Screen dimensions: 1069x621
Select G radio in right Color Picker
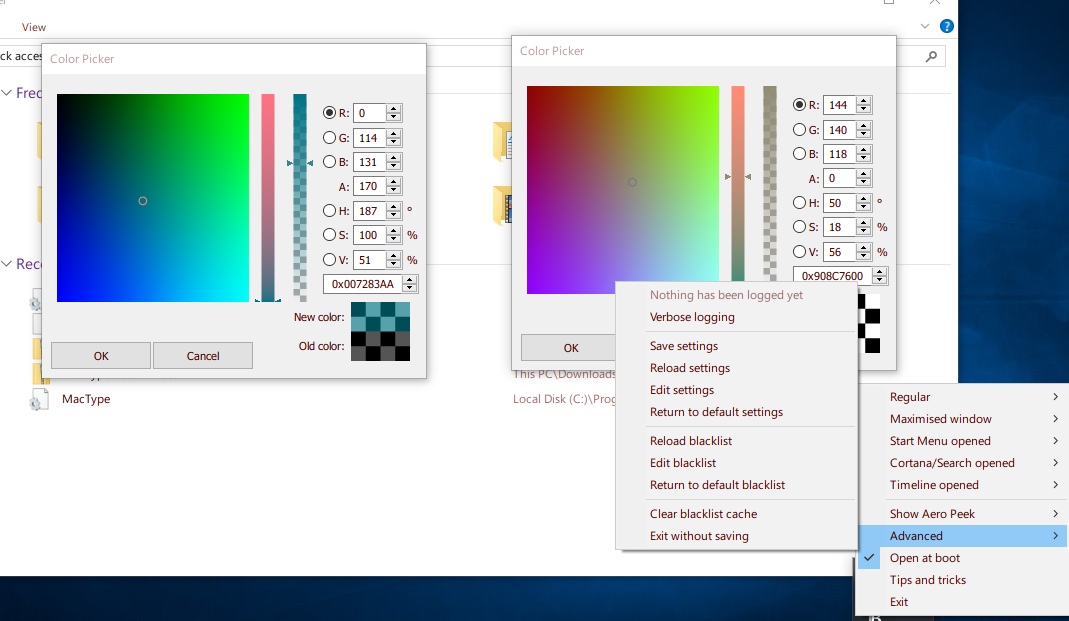pos(799,130)
